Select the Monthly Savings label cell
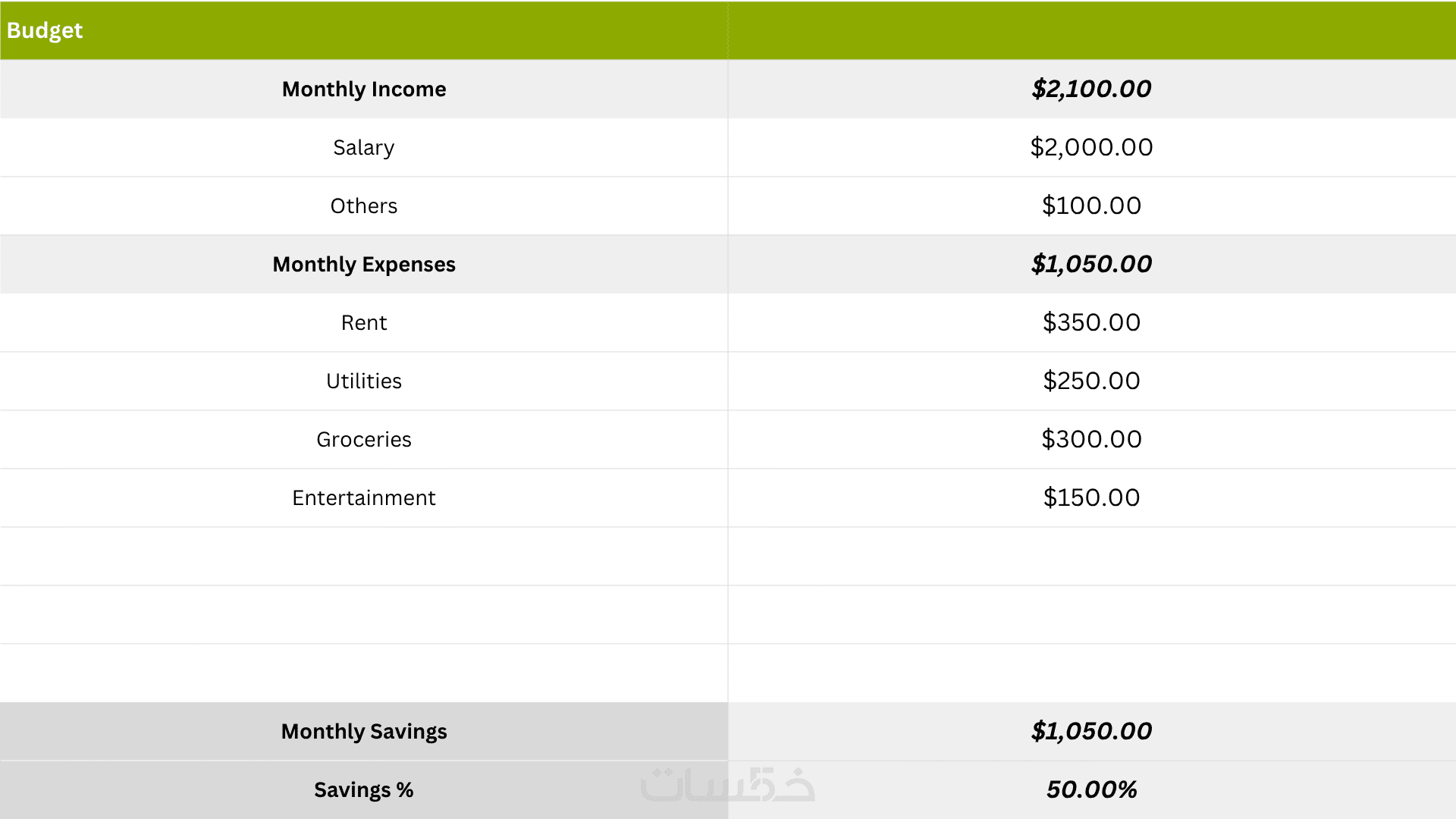Viewport: 1456px width, 819px height. click(x=364, y=731)
